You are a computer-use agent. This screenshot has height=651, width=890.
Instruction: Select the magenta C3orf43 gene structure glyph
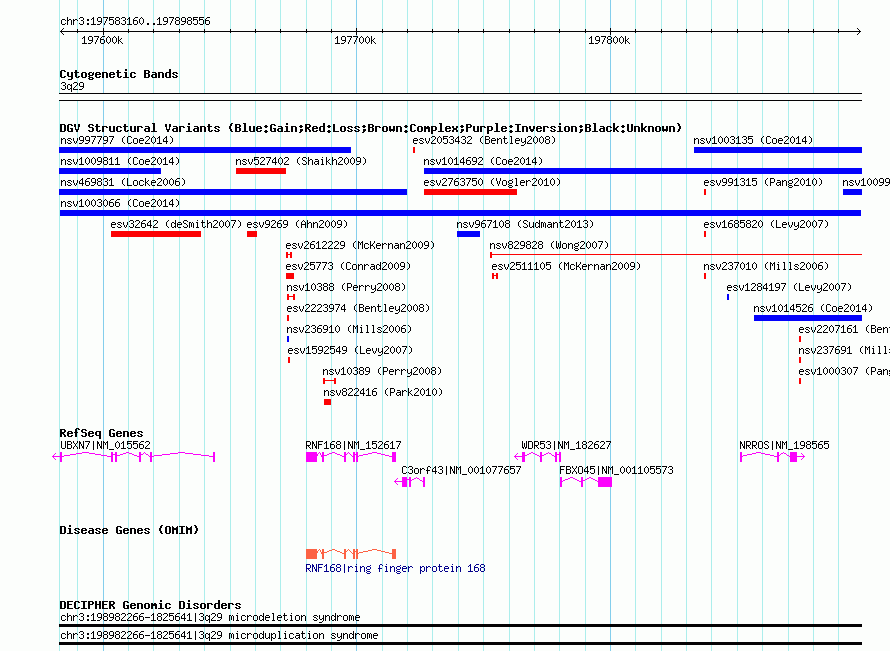410,482
